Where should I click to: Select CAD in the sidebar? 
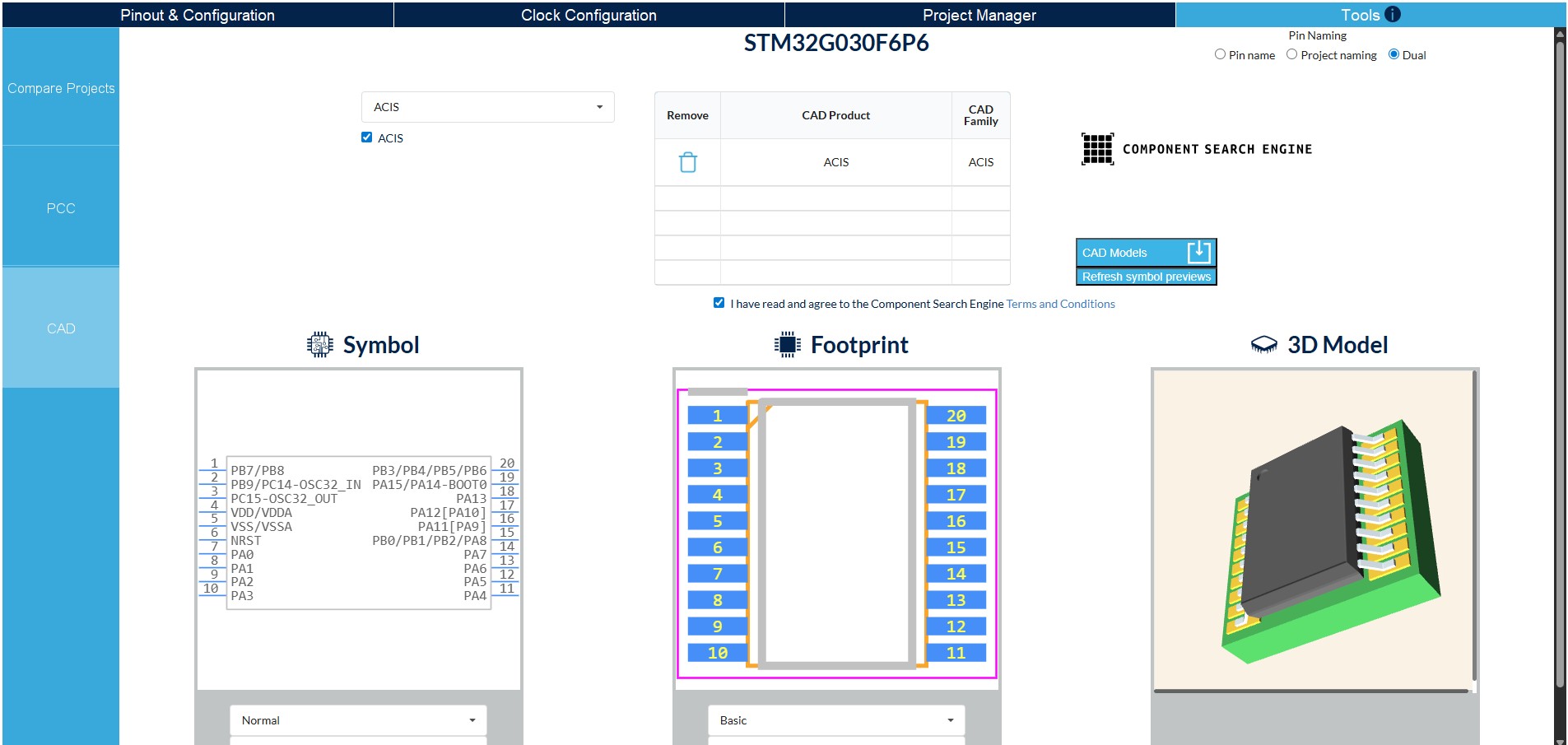pos(61,328)
